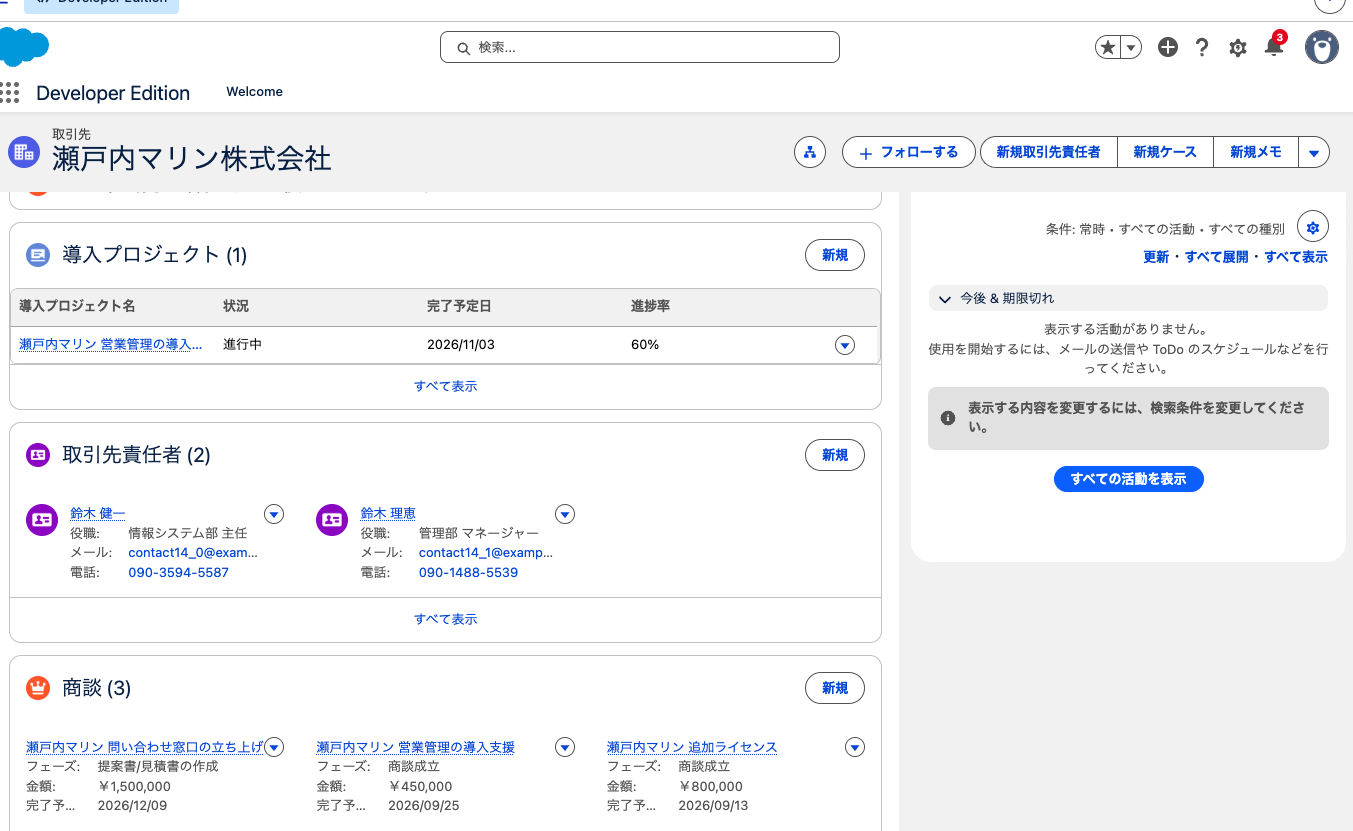Click 新規 in 取引先責任者 section
The width and height of the screenshot is (1353, 831).
(x=835, y=455)
